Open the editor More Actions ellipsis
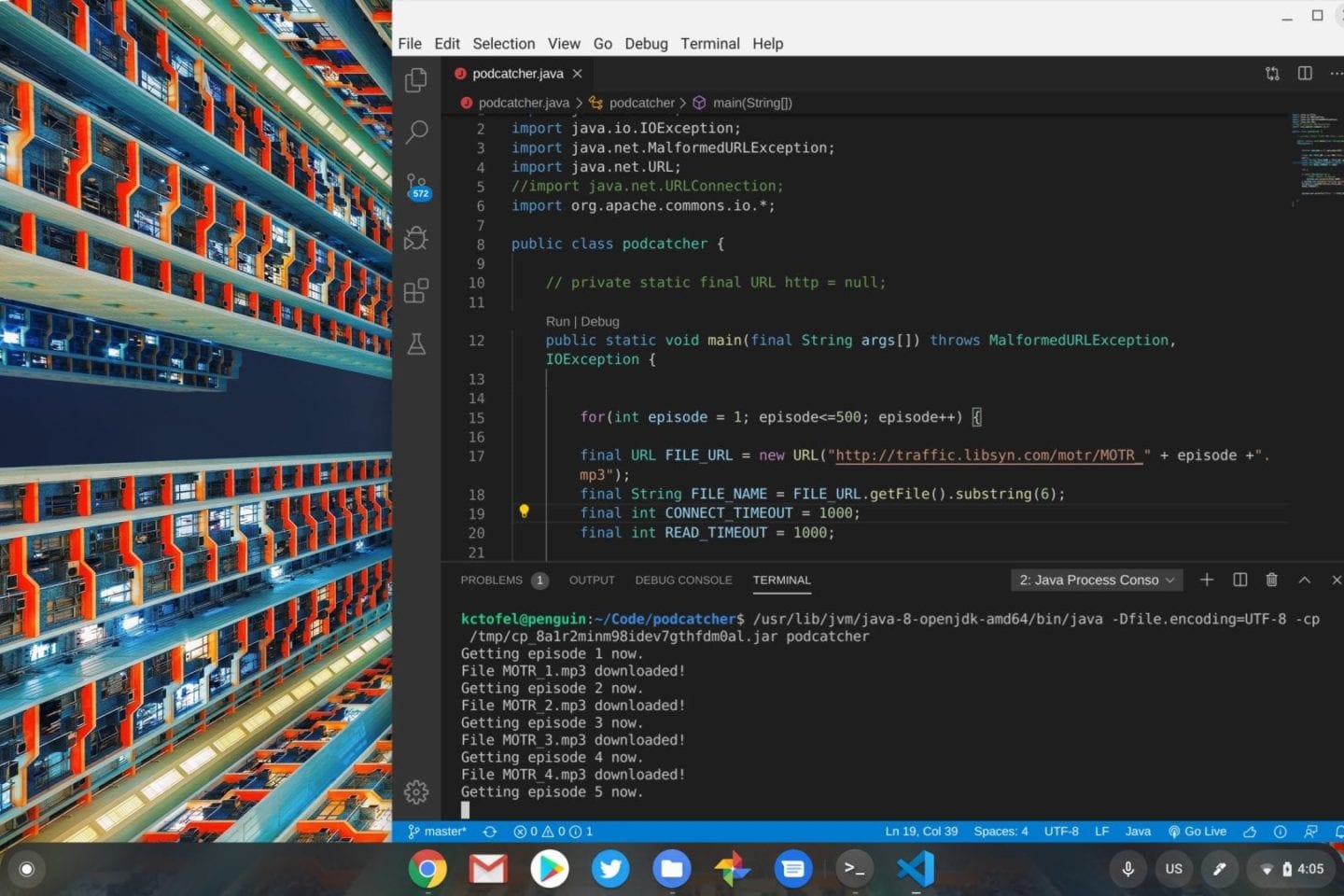This screenshot has width=1344, height=896. point(1336,74)
